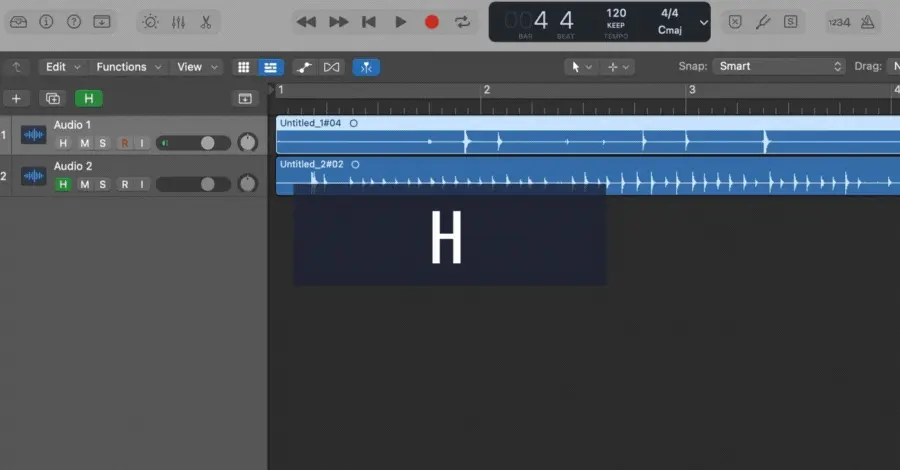The height and width of the screenshot is (470, 900).
Task: Toggle Replace mode
Action: pos(735,22)
